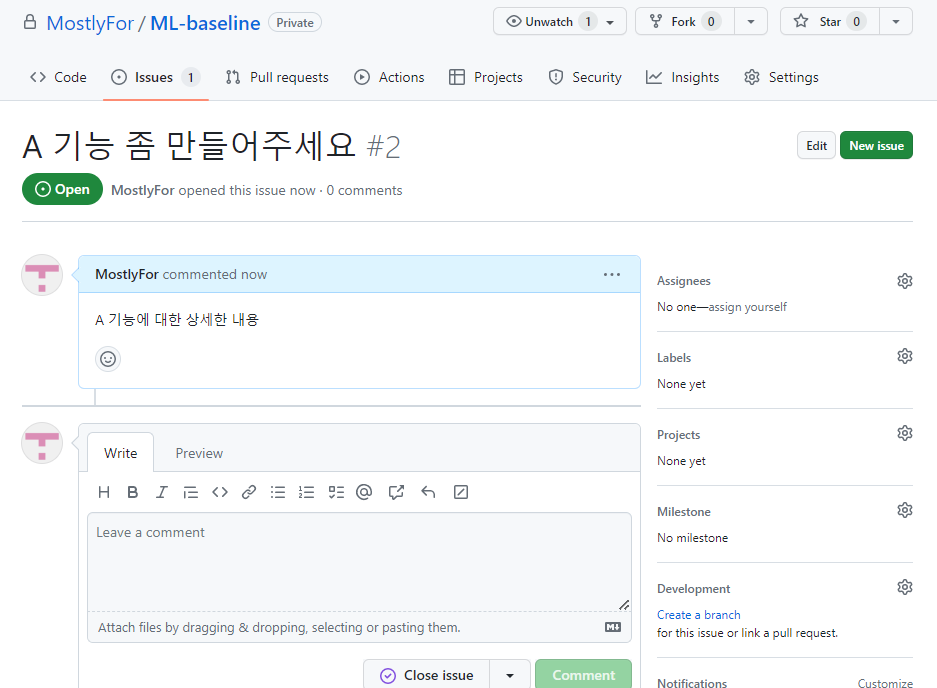Viewport: 937px width, 688px height.
Task: Open the Insights tab
Action: tap(682, 77)
